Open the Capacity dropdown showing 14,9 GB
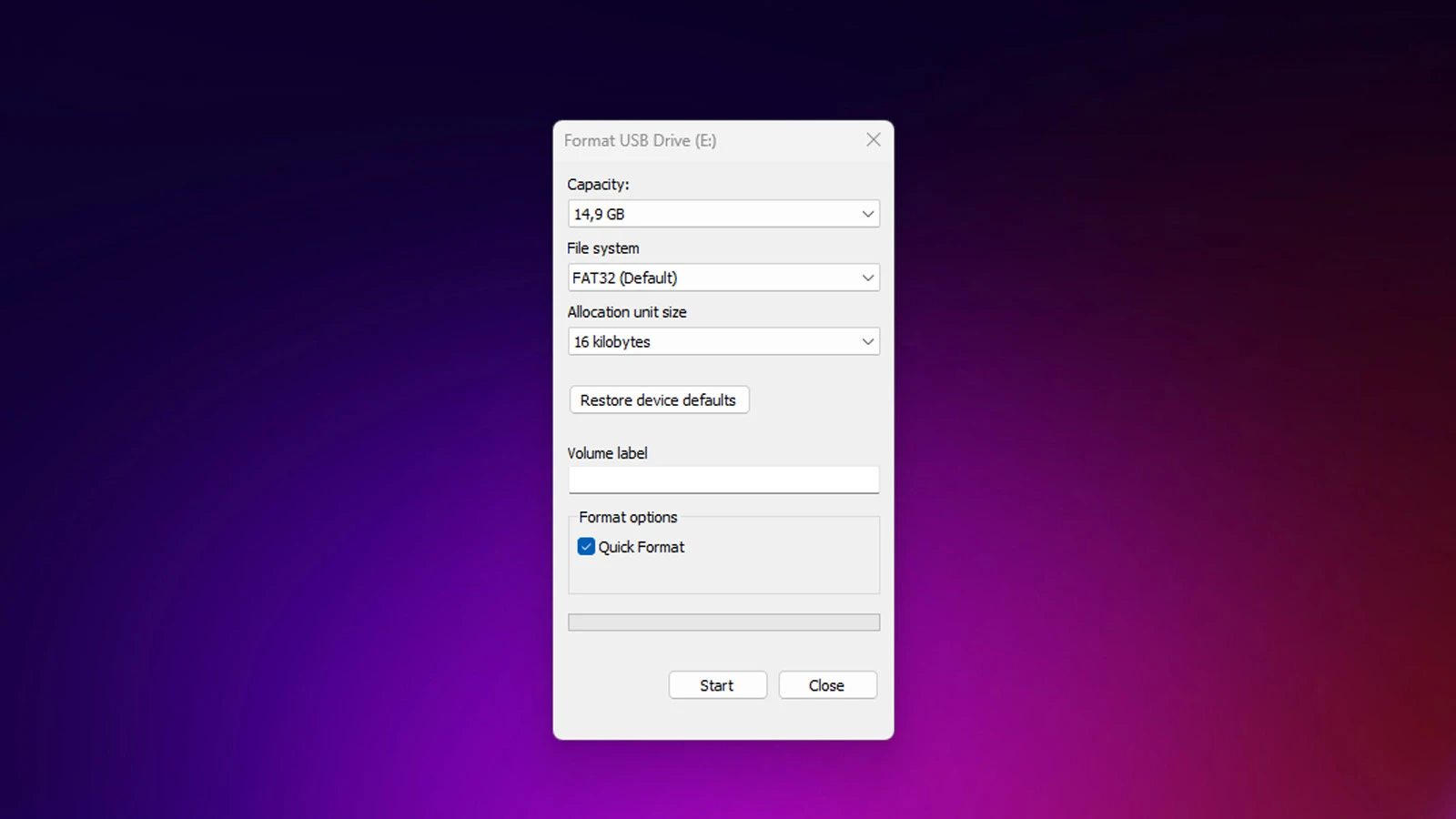Image resolution: width=1456 pixels, height=819 pixels. (x=710, y=214)
